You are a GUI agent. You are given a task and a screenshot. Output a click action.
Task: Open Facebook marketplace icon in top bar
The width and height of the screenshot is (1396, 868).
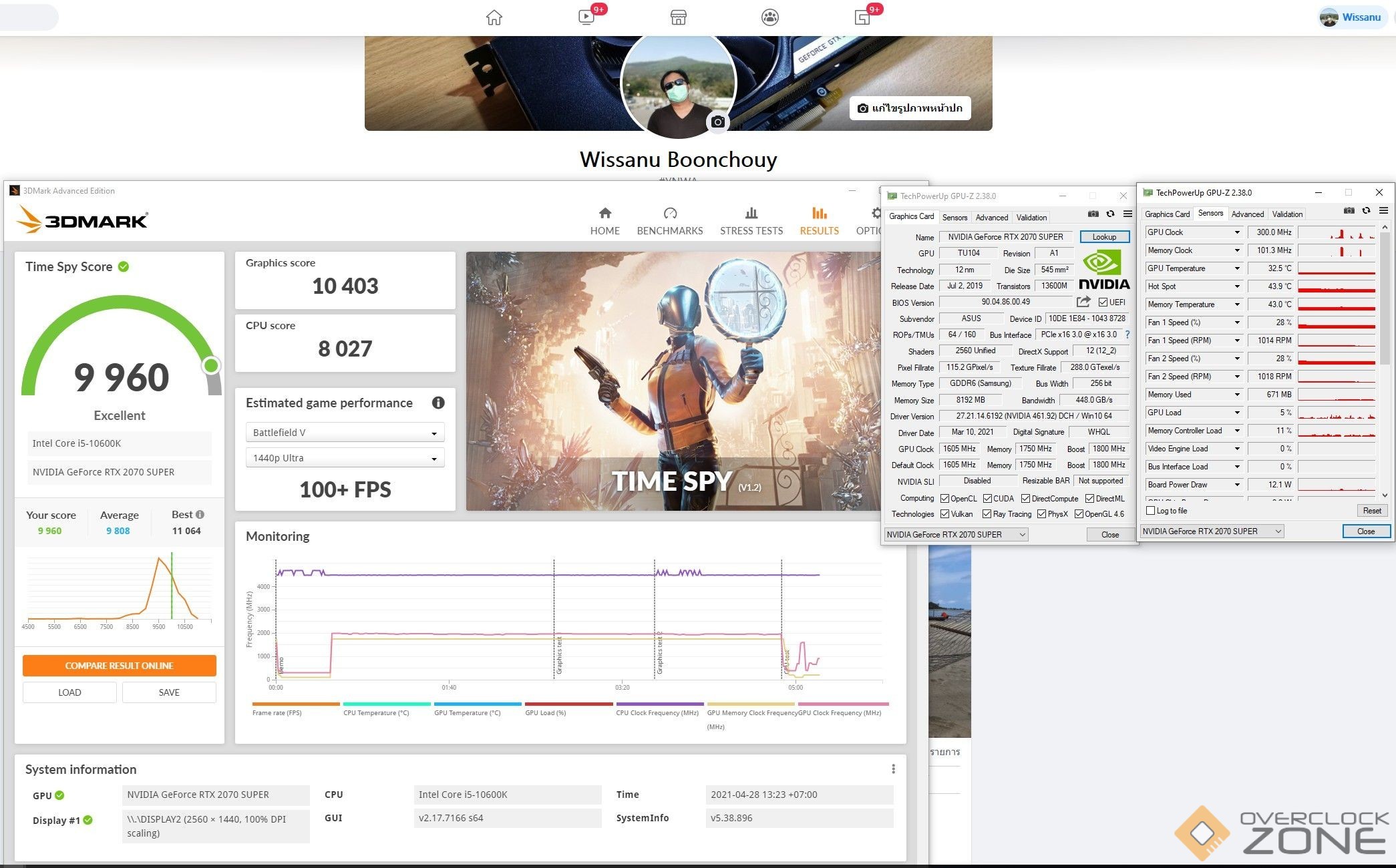point(678,17)
